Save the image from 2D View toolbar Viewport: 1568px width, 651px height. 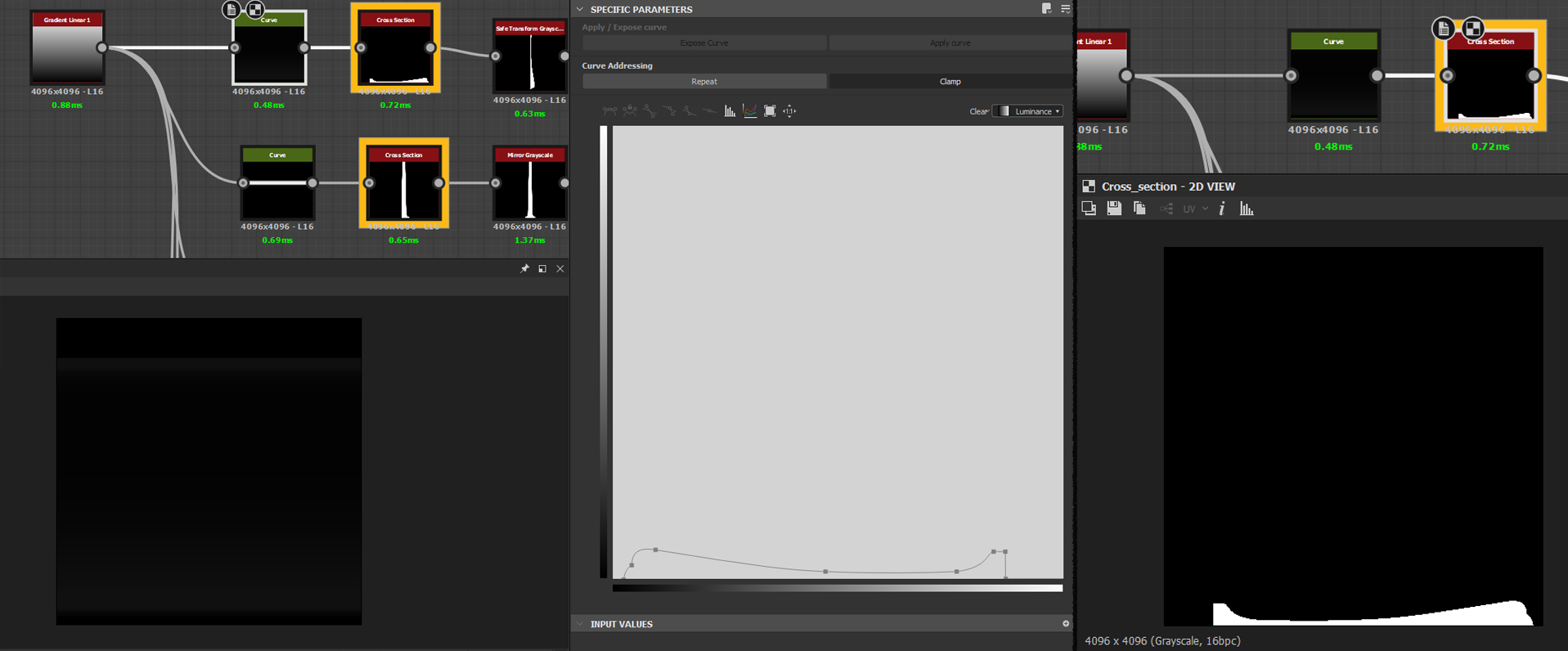click(1114, 209)
